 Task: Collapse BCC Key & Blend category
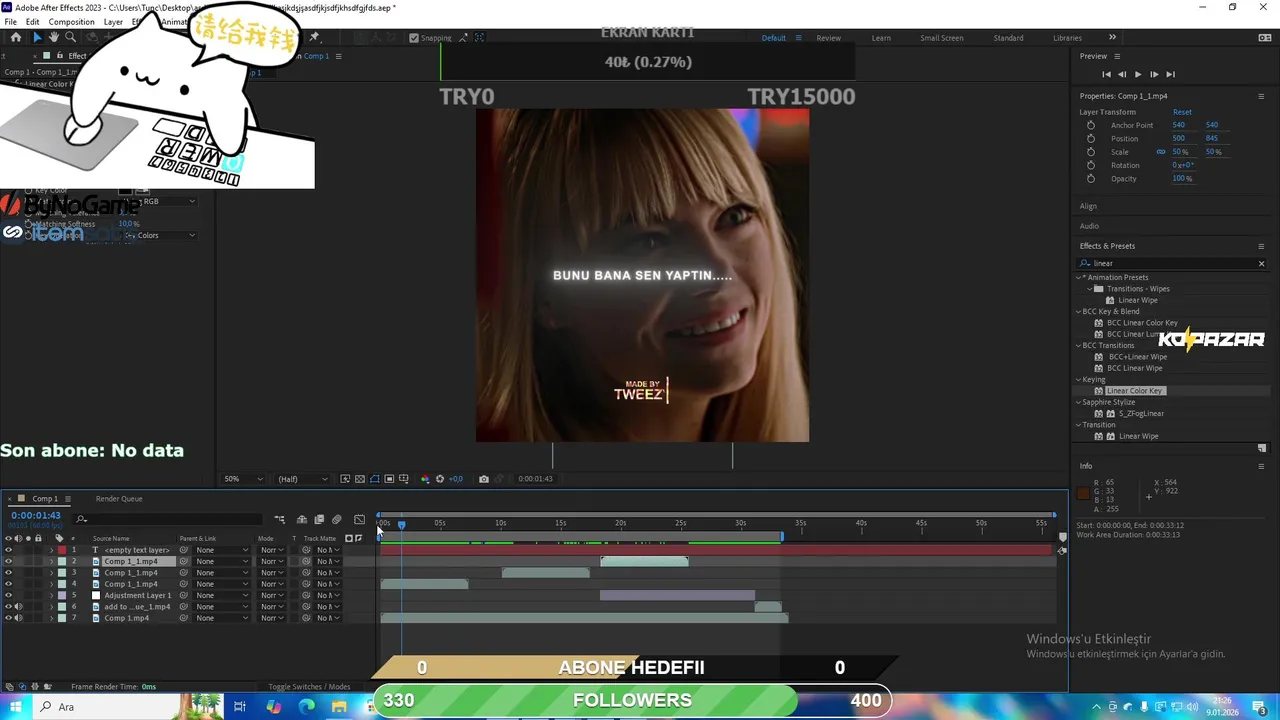[1079, 311]
